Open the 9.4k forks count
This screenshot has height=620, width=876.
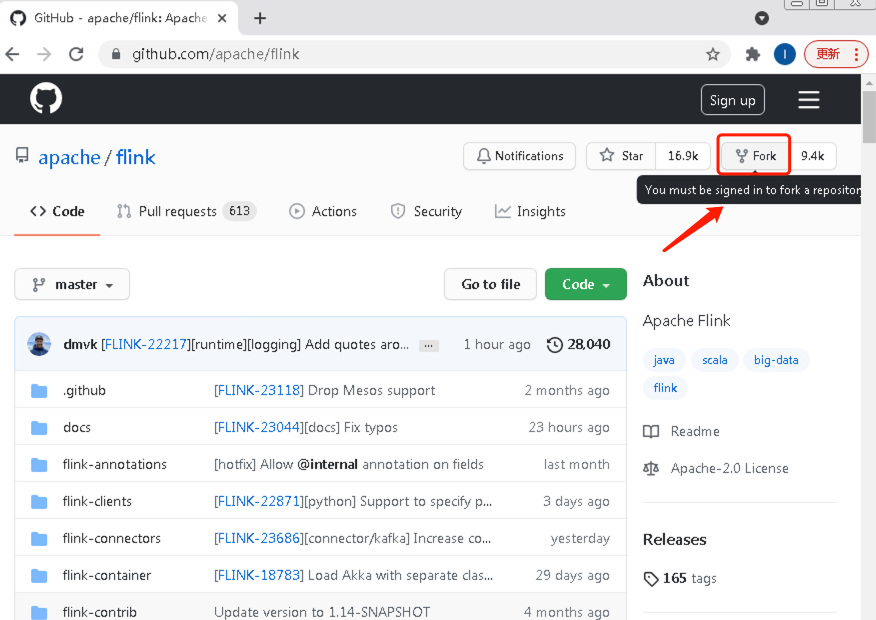coord(812,156)
